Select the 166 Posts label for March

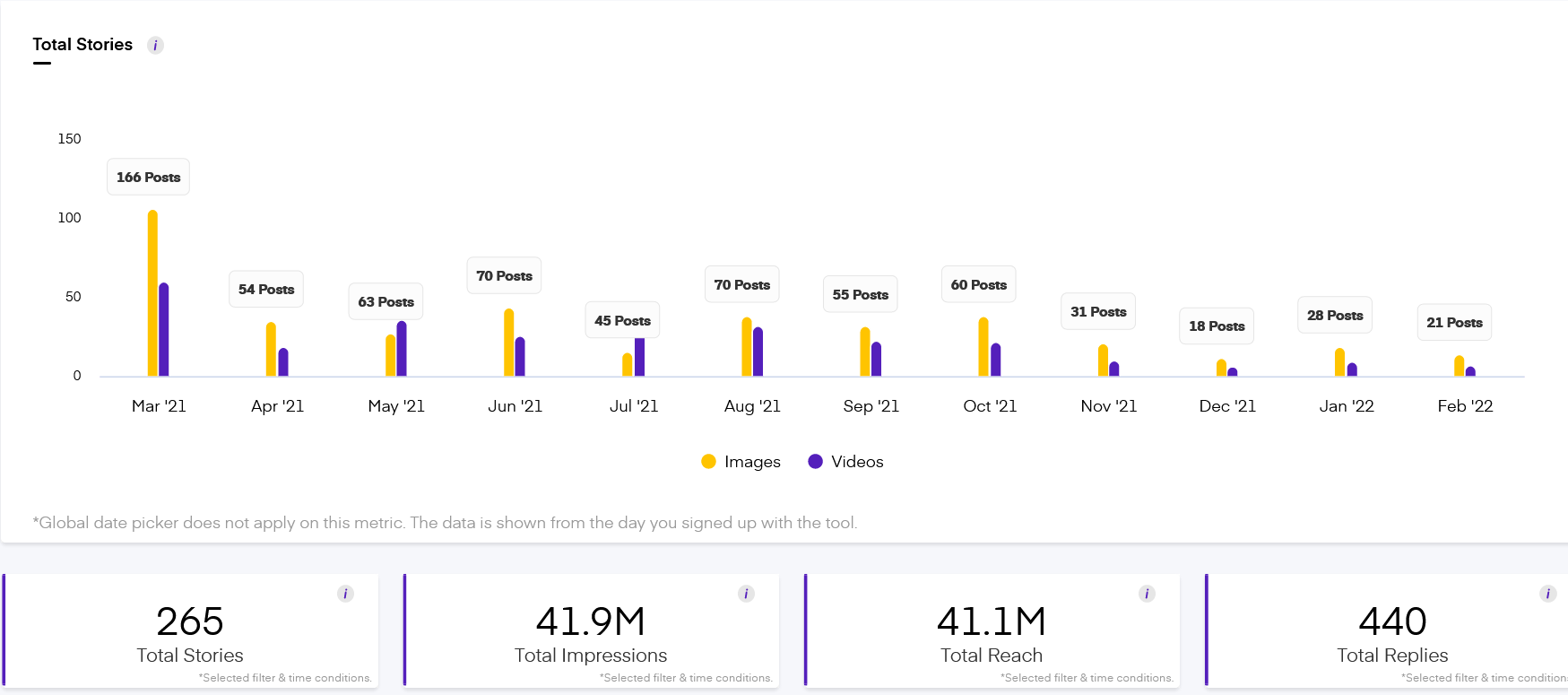[x=148, y=178]
